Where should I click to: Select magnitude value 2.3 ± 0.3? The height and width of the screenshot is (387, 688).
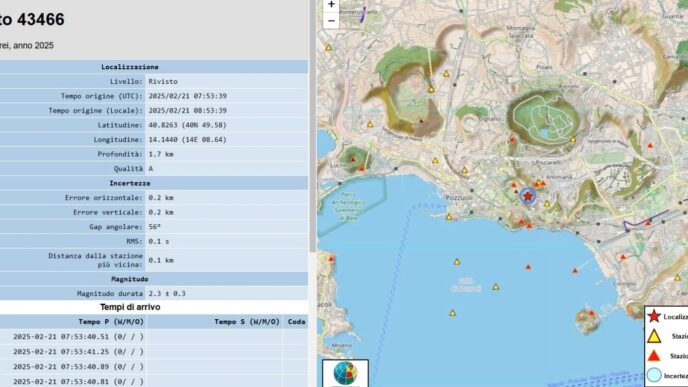(x=167, y=294)
